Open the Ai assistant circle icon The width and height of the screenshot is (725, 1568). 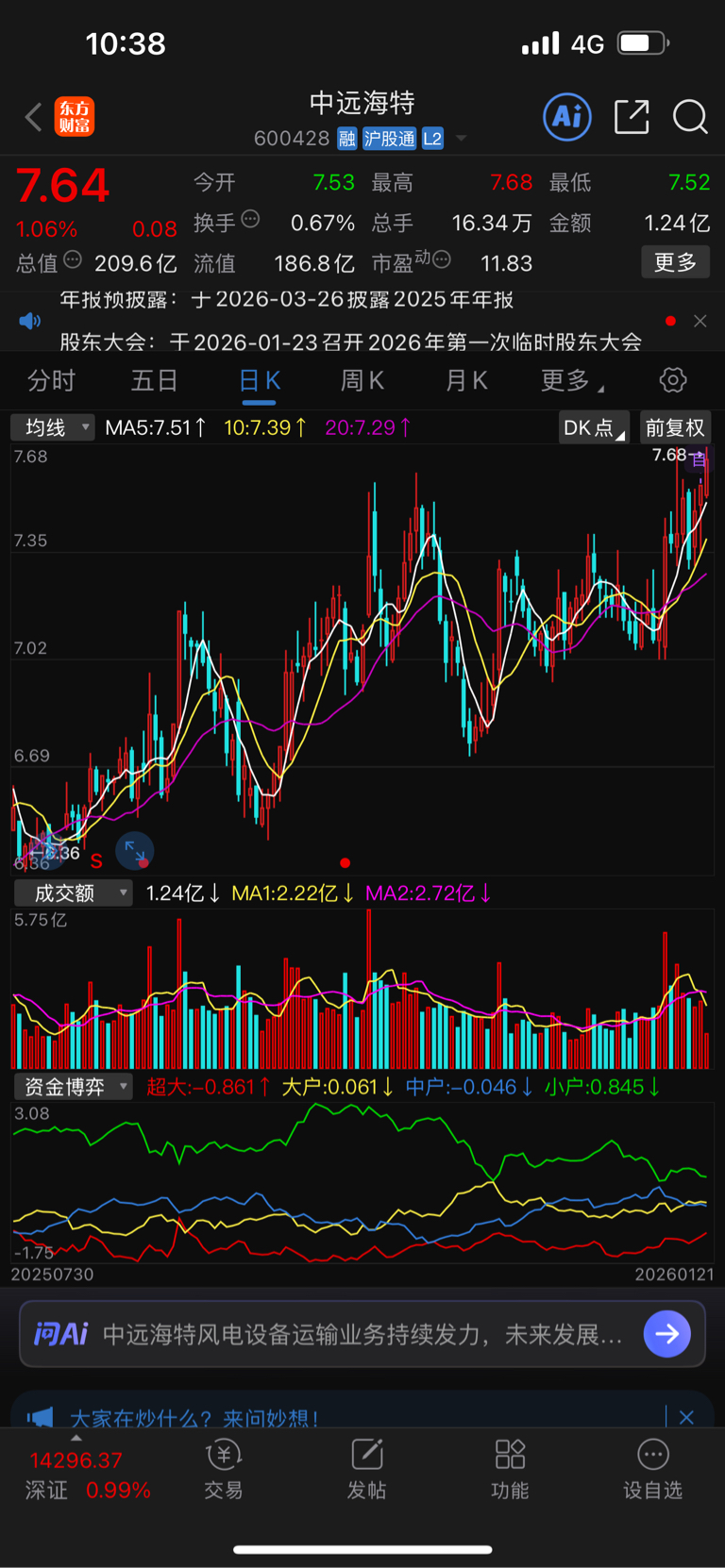click(x=567, y=117)
